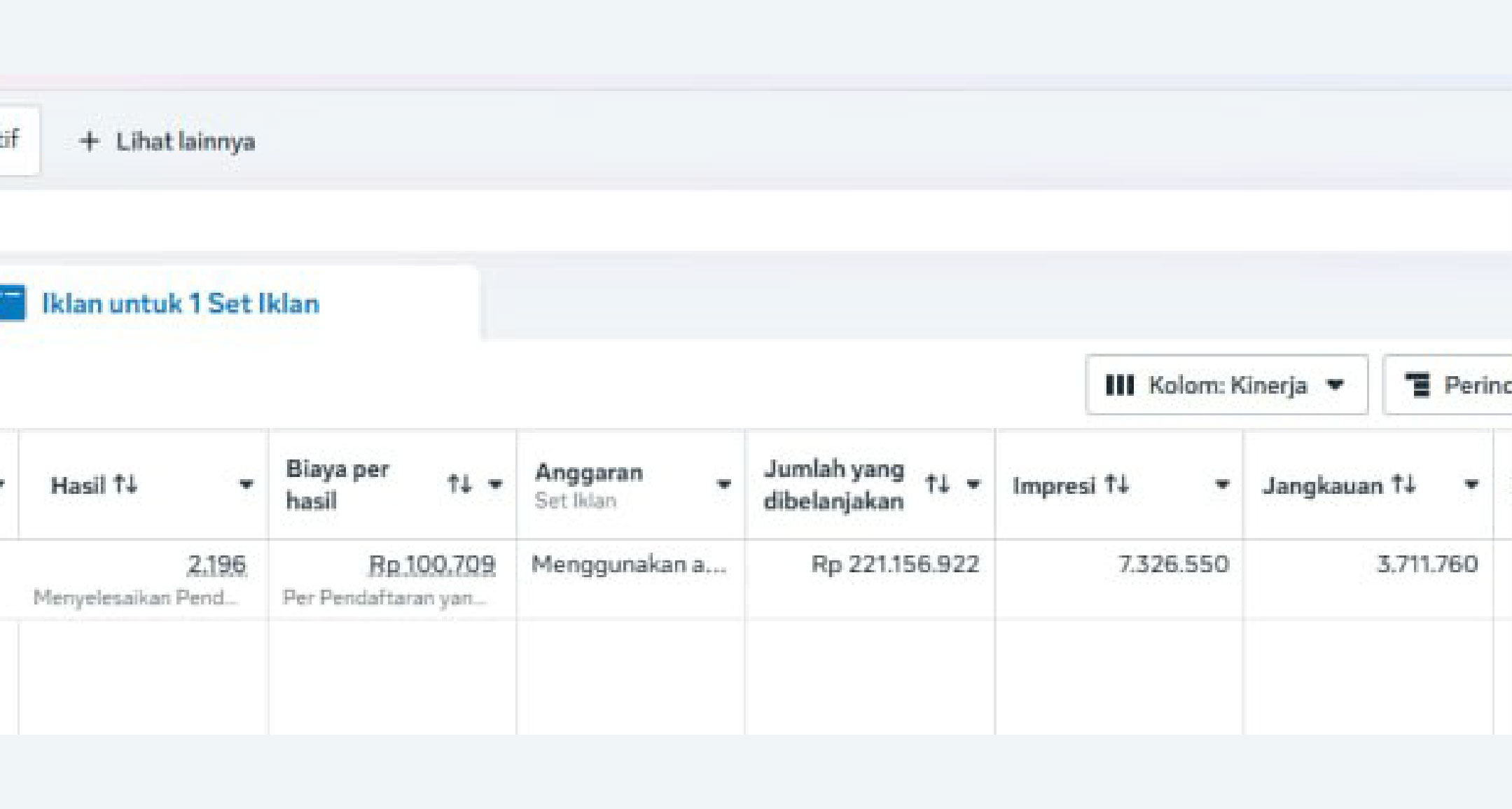Click the plus icon beside Lihat lainnya

[89, 141]
